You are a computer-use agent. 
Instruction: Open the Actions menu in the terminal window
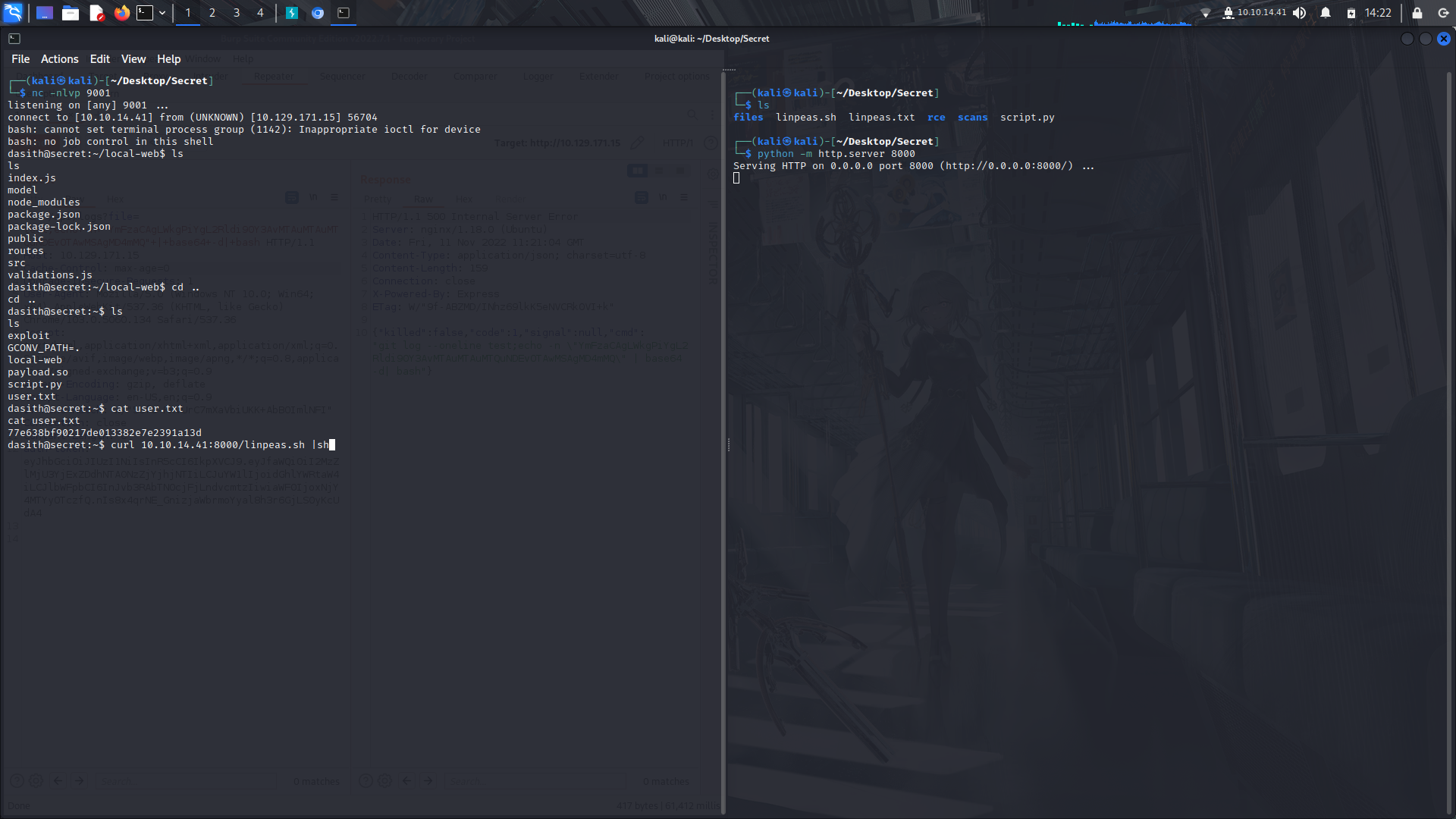click(x=59, y=59)
